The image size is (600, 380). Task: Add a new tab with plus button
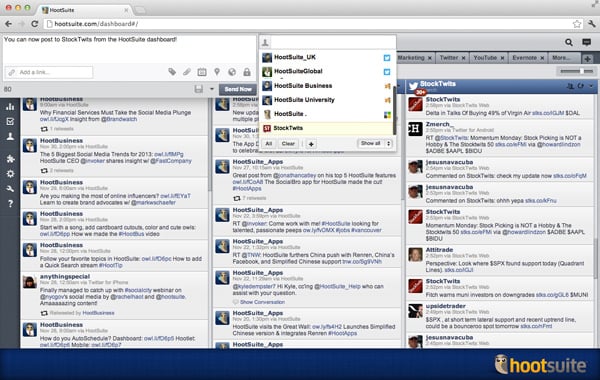(x=588, y=59)
